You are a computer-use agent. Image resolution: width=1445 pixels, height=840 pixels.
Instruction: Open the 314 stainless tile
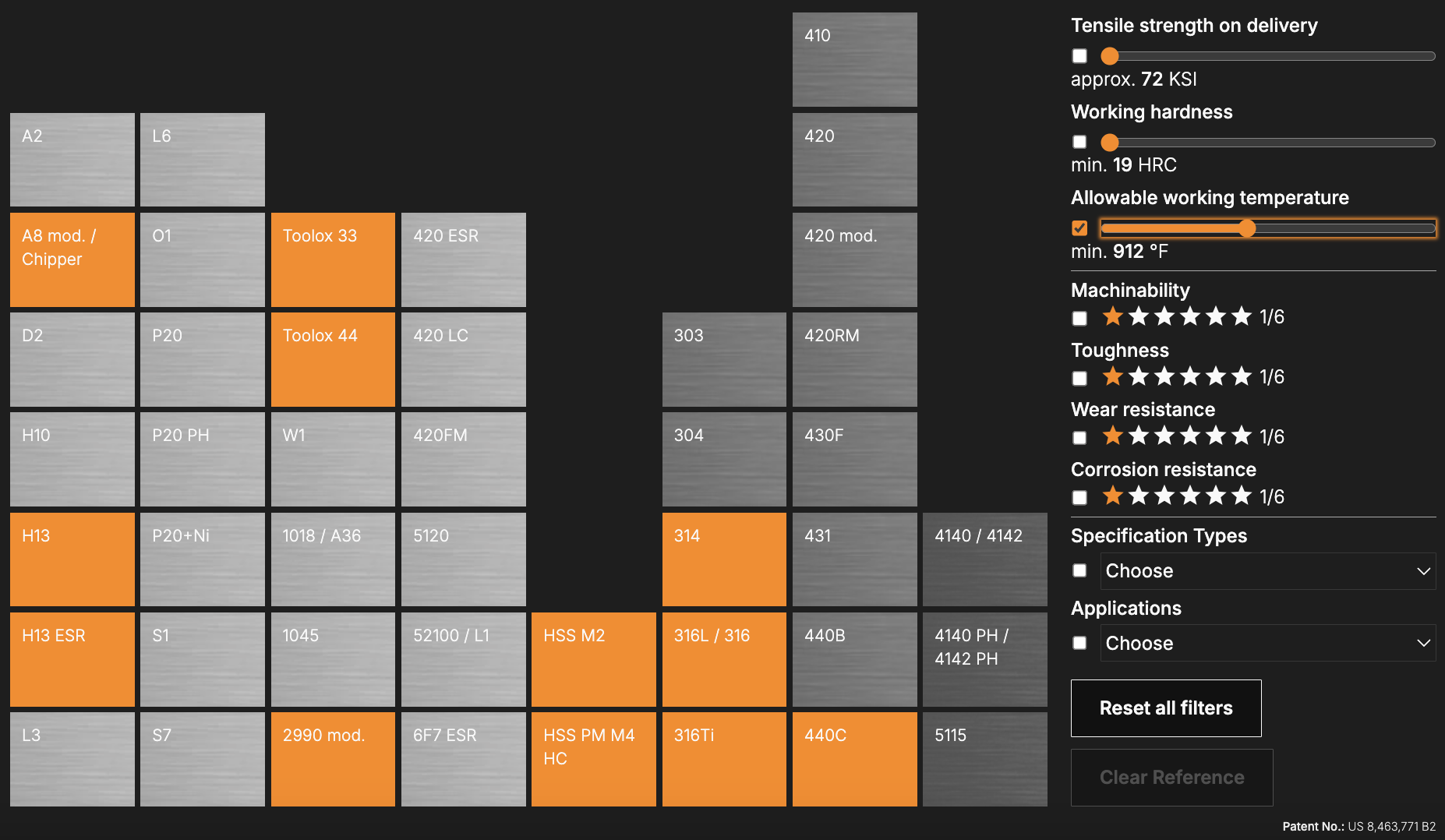tap(724, 559)
